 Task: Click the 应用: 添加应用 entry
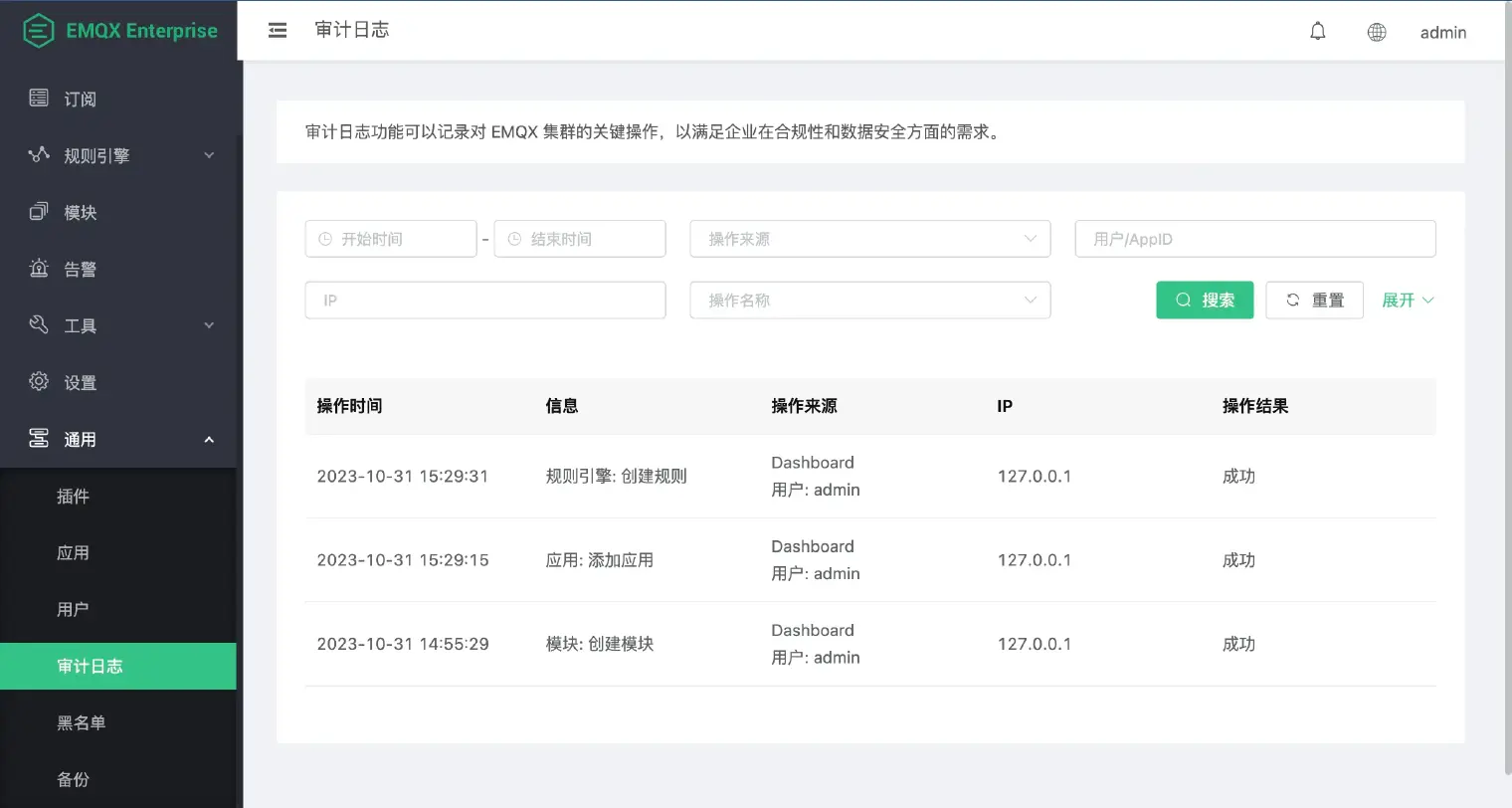(600, 560)
